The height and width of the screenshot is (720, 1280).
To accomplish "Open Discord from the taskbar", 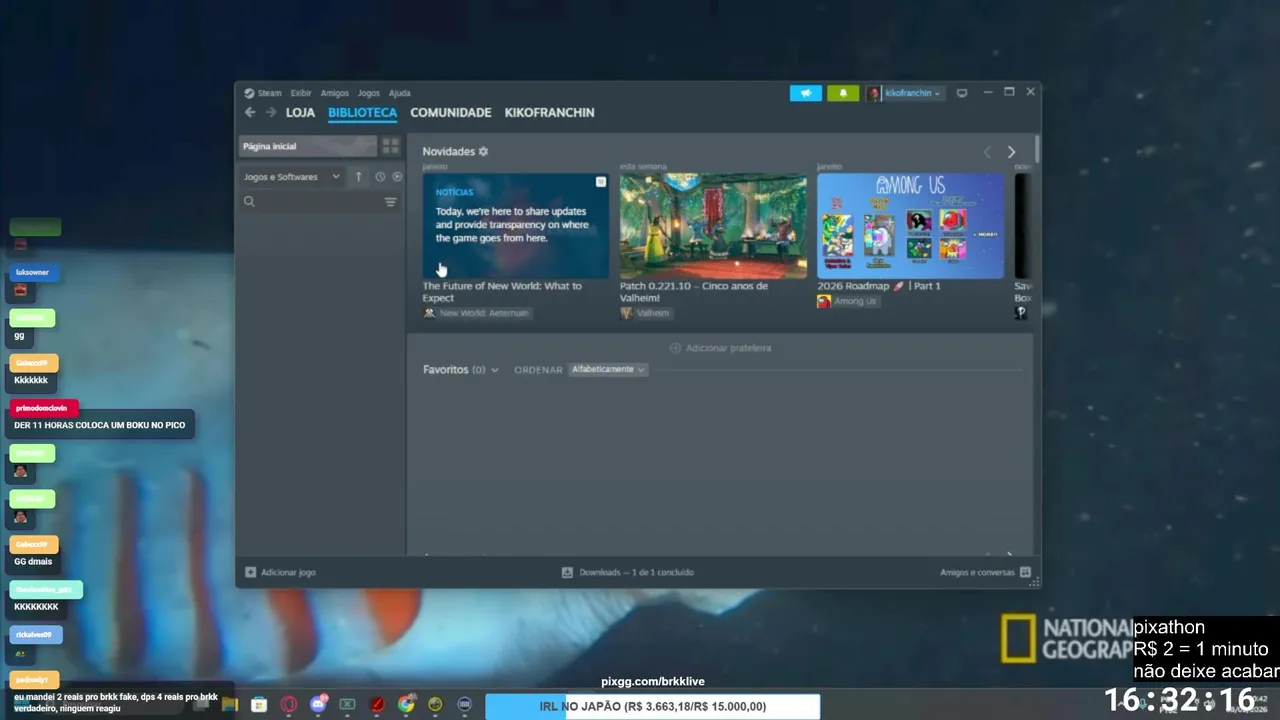I will tap(318, 704).
